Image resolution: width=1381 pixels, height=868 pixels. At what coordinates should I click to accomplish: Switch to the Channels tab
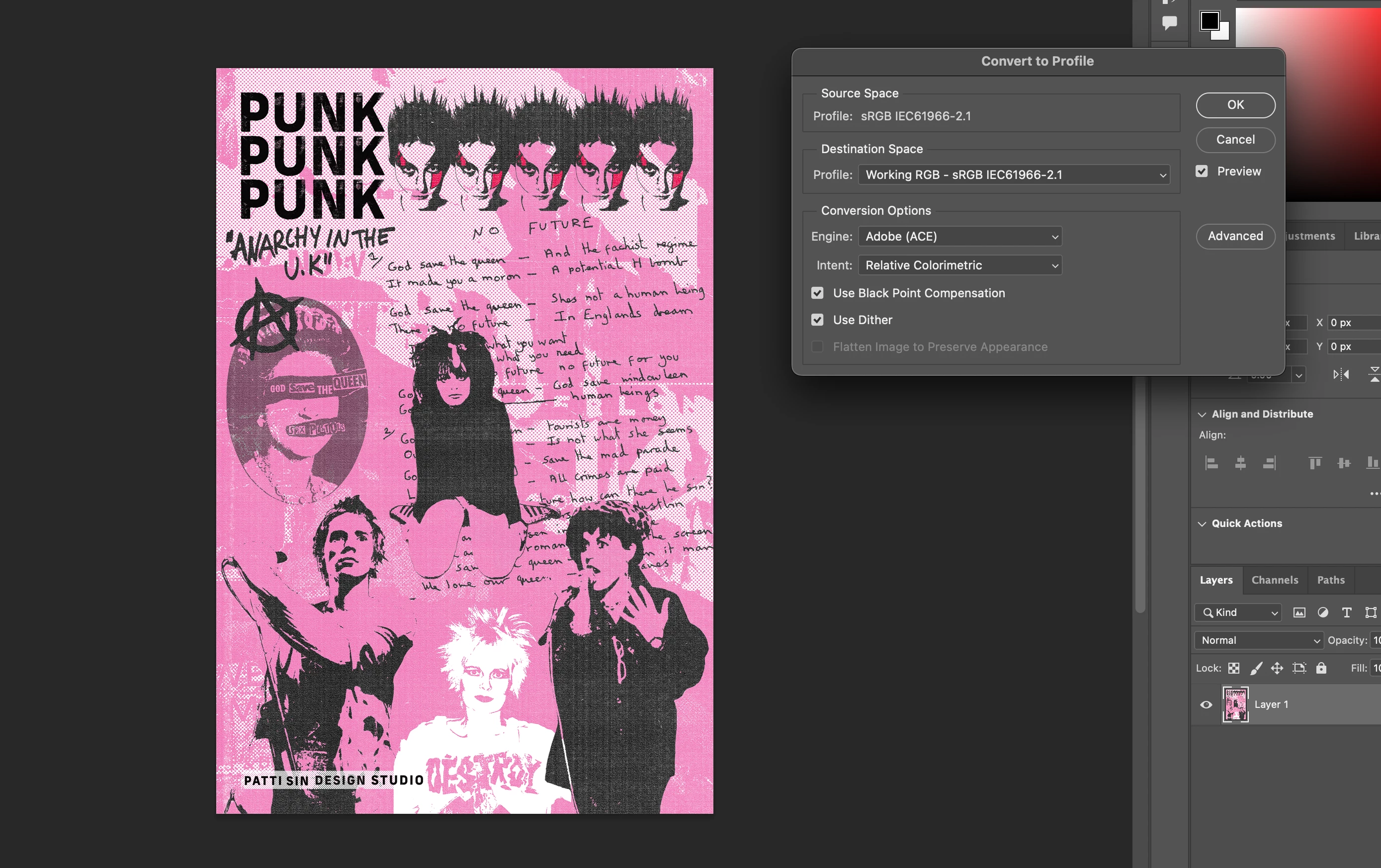point(1274,580)
